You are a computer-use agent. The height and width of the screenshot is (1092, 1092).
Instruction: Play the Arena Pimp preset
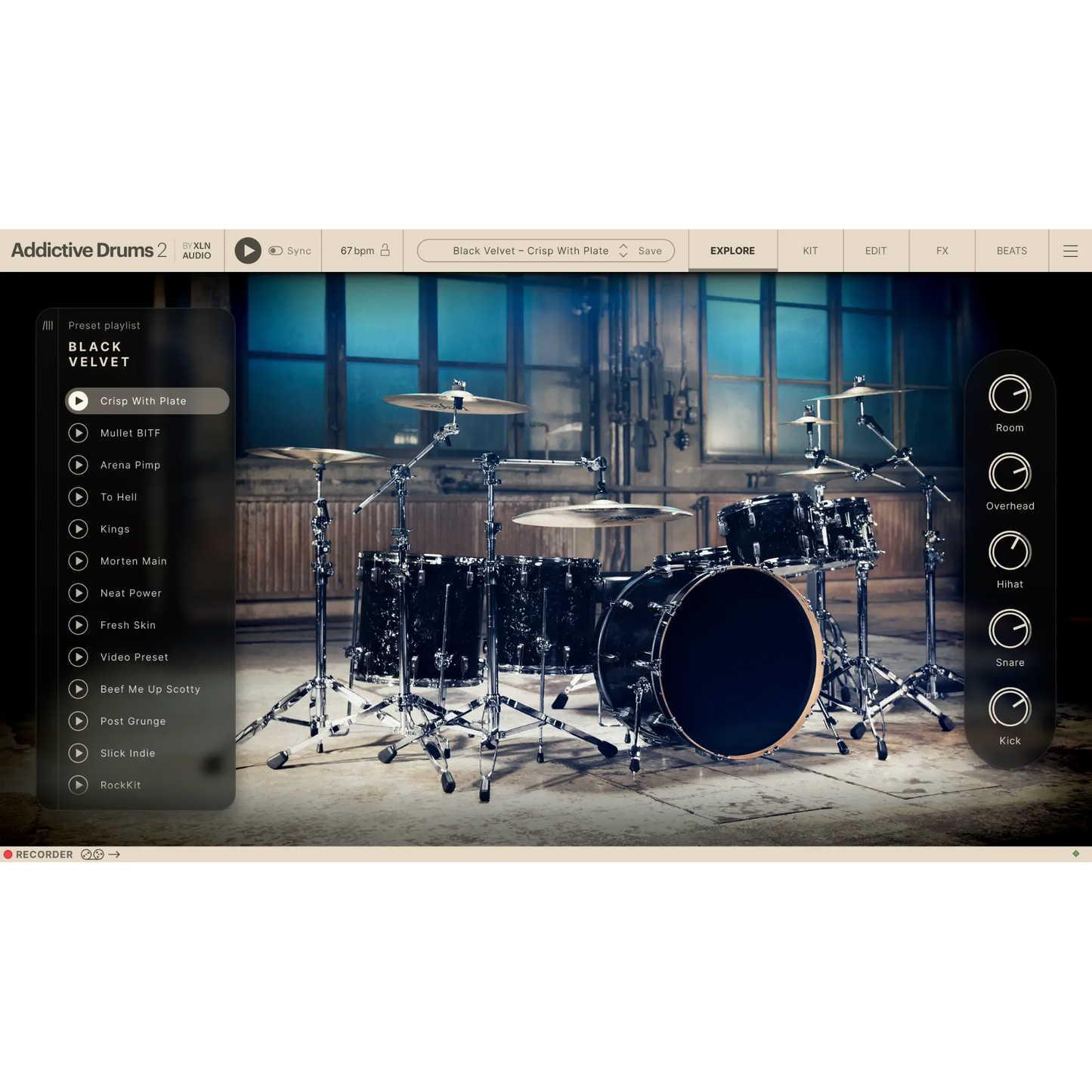tap(79, 465)
